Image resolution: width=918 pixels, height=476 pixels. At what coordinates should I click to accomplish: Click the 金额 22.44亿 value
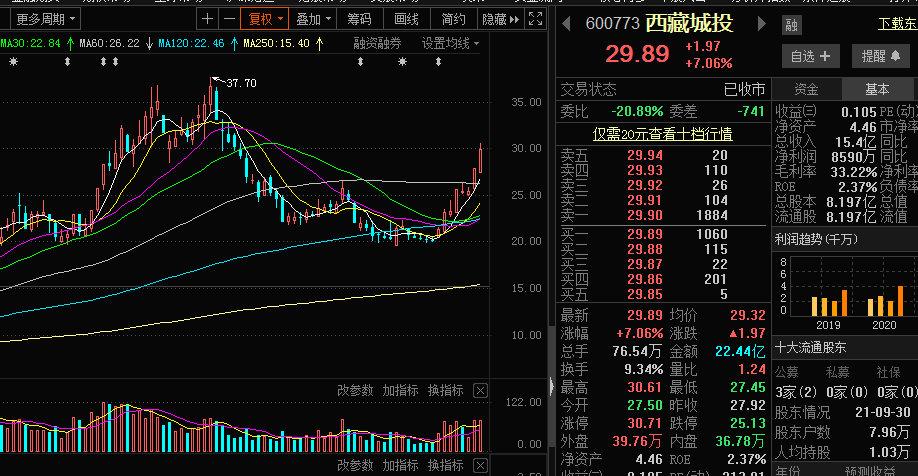(x=740, y=351)
